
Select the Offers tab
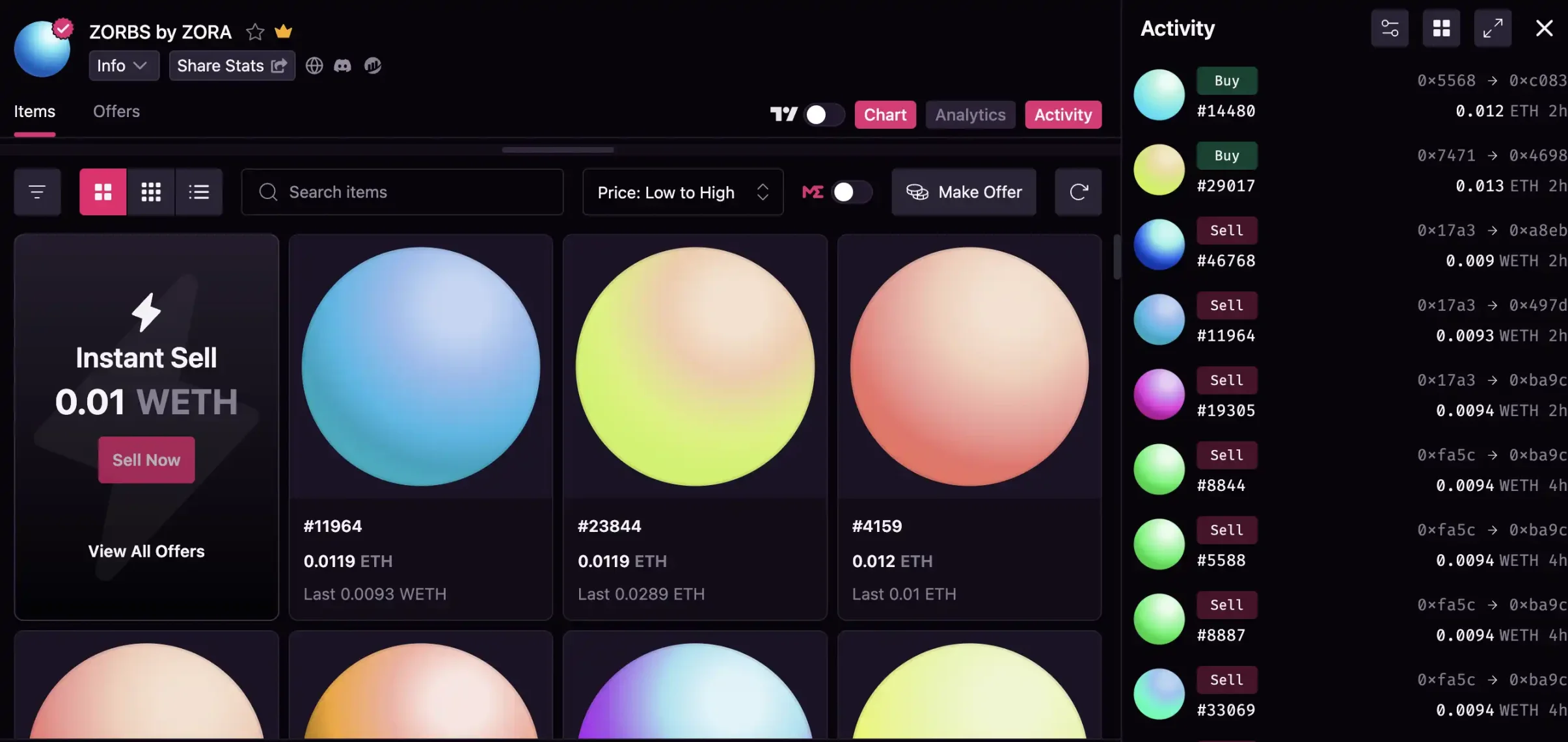(116, 112)
